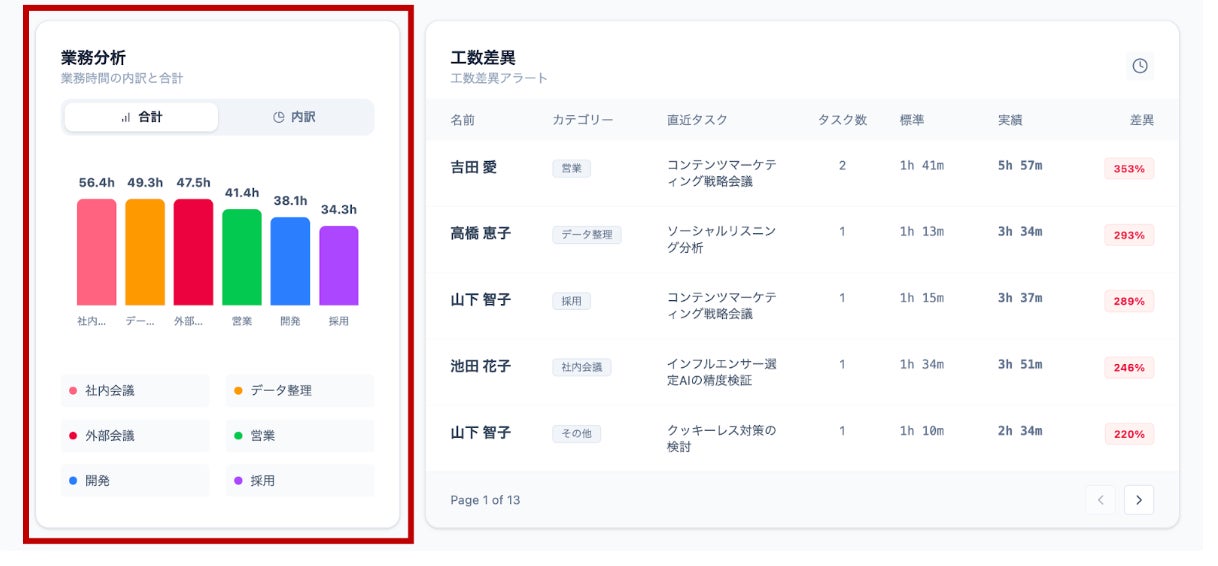Open 吉田 愛 row
Viewport: 1218px width, 566px height.
pos(474,168)
